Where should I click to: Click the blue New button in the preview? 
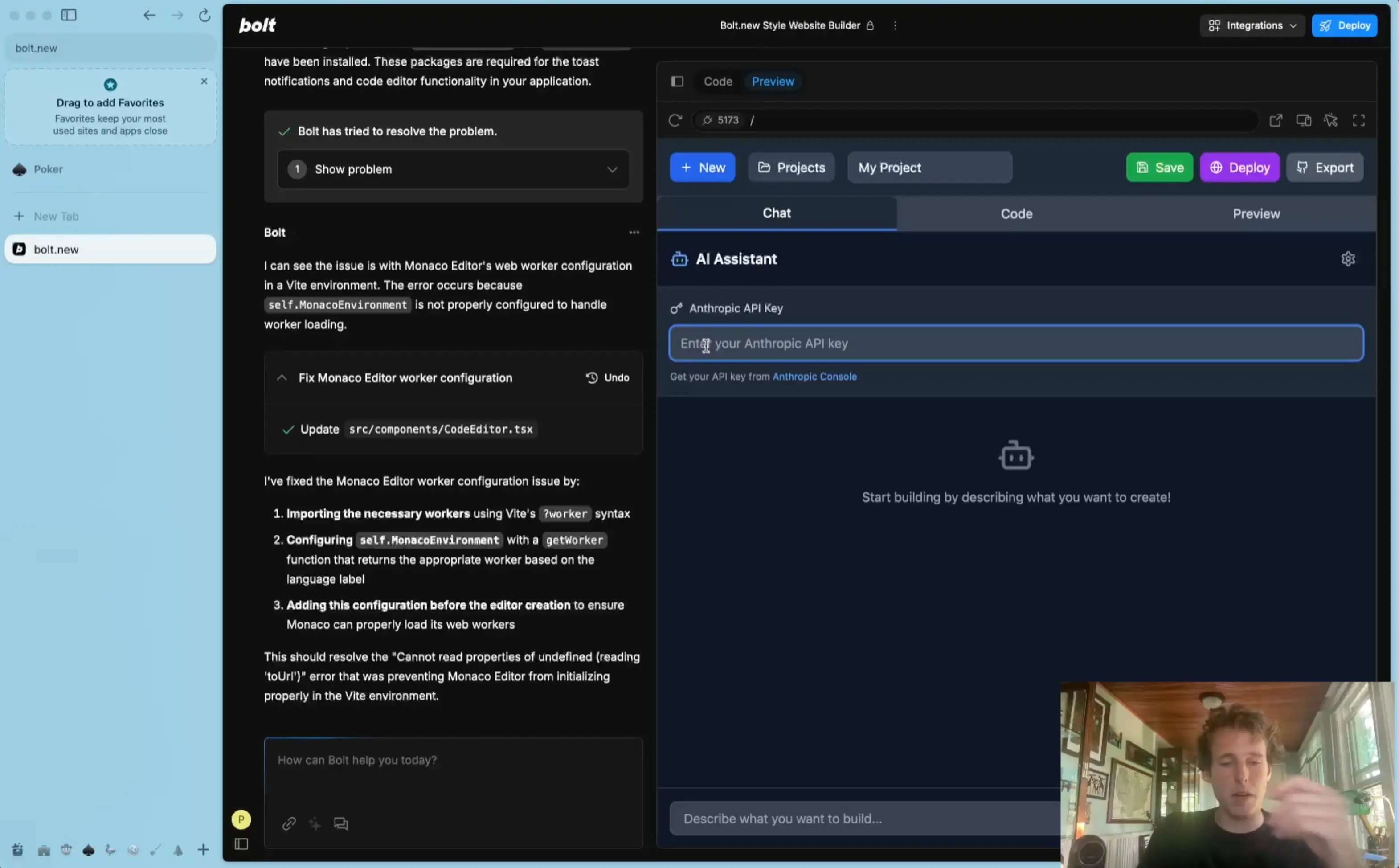pos(702,168)
